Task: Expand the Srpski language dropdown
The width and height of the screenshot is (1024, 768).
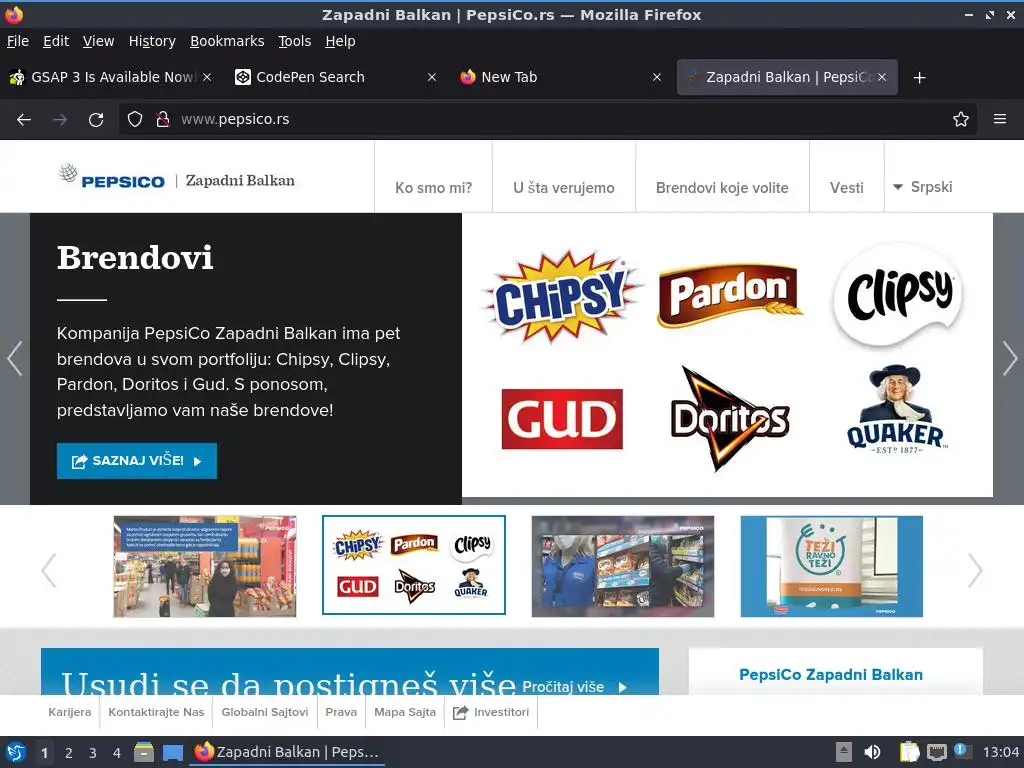Action: pyautogui.click(x=922, y=187)
